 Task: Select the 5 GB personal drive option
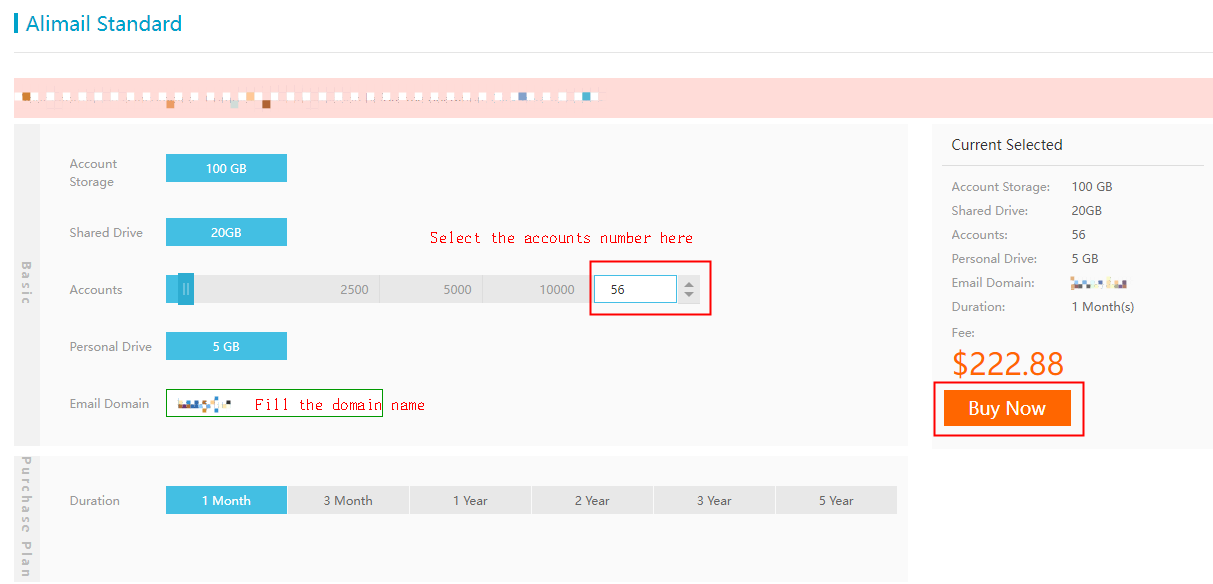(226, 346)
